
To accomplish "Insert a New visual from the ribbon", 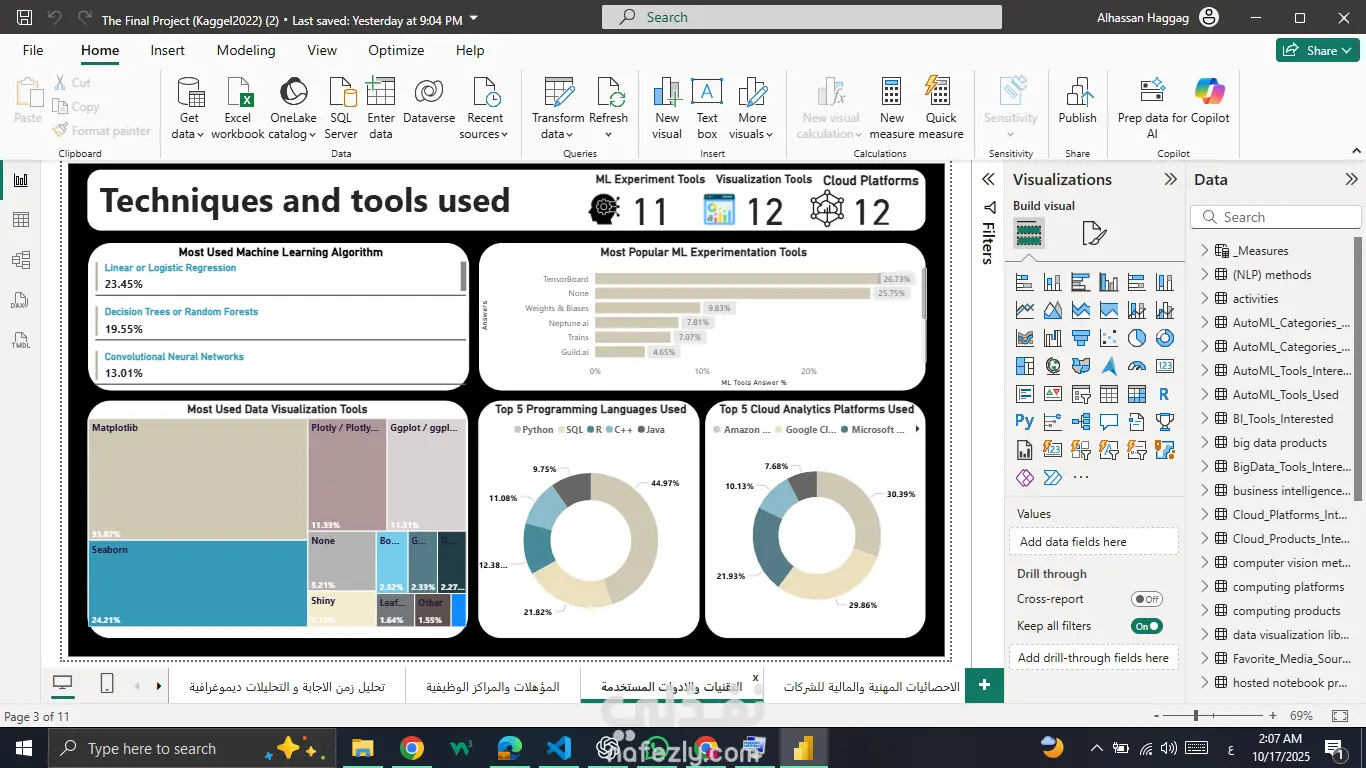I will point(667,108).
